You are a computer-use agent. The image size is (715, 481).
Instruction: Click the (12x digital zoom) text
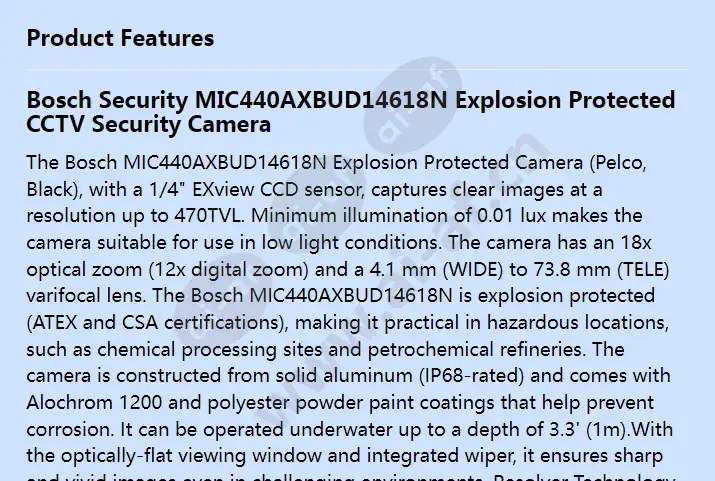click(x=229, y=269)
